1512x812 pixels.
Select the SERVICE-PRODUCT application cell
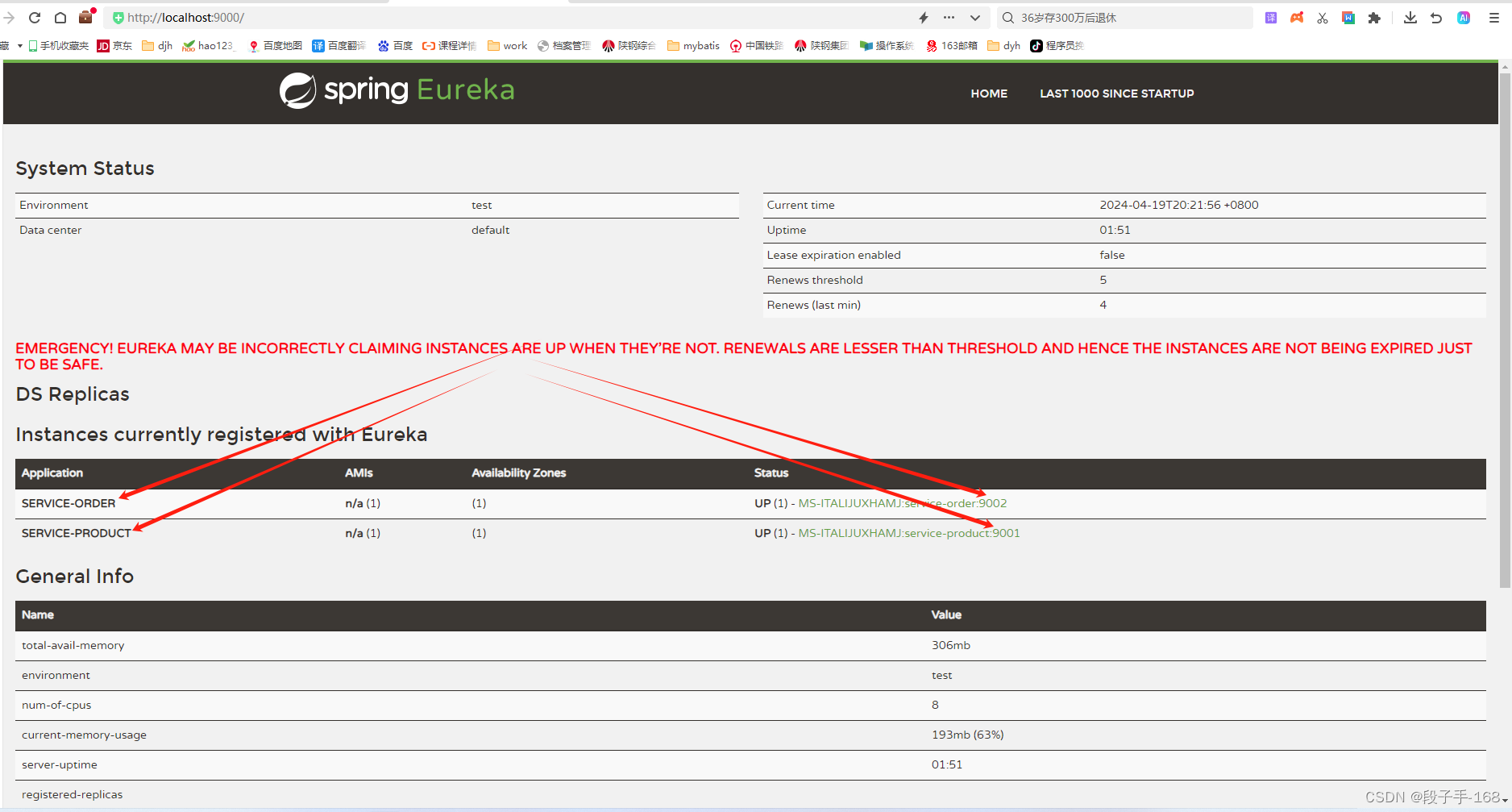(x=76, y=533)
